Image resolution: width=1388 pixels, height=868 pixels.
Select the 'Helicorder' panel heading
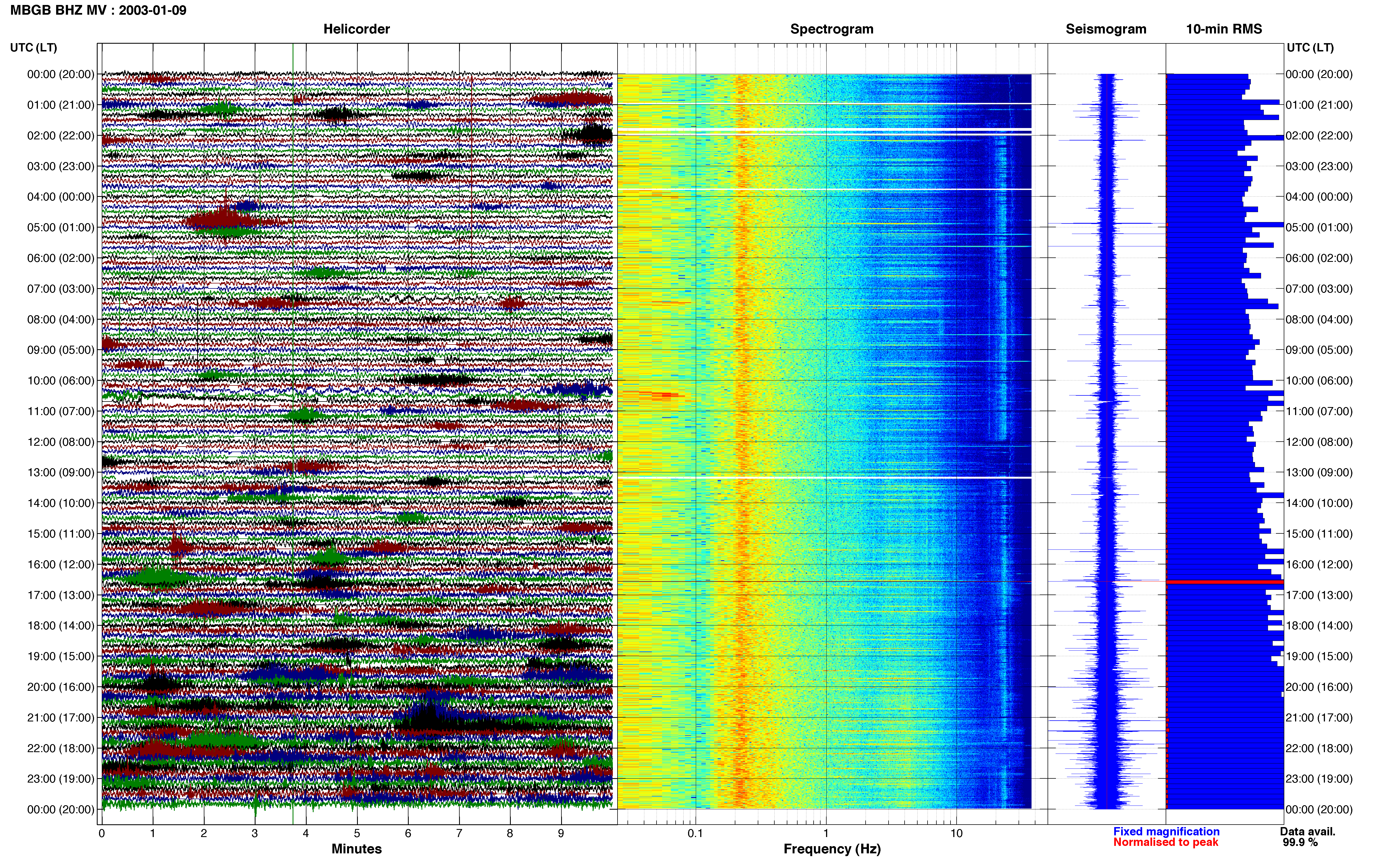[x=356, y=29]
